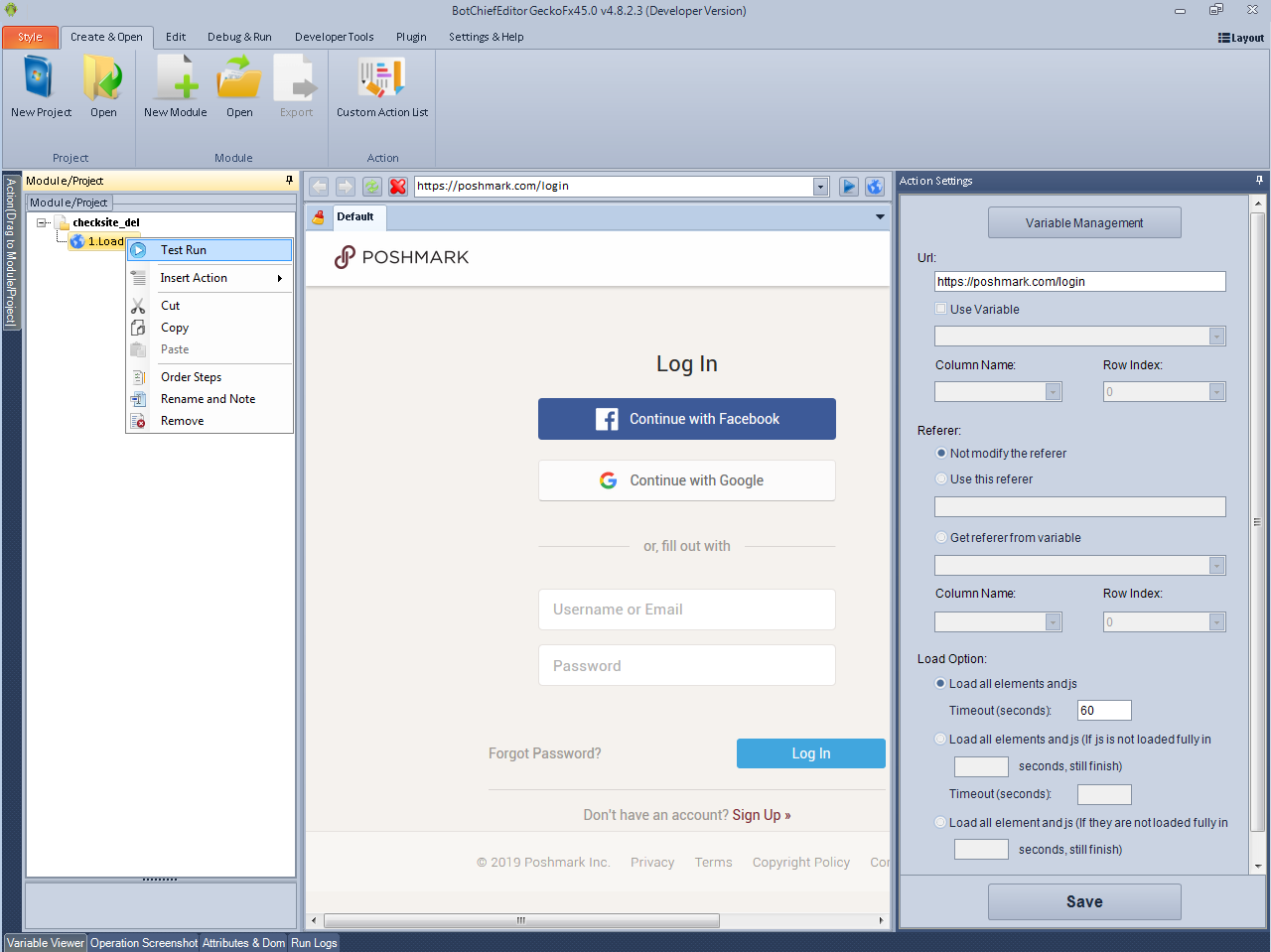Click the Variable Management button
This screenshot has height=952, width=1271.
pyautogui.click(x=1084, y=222)
